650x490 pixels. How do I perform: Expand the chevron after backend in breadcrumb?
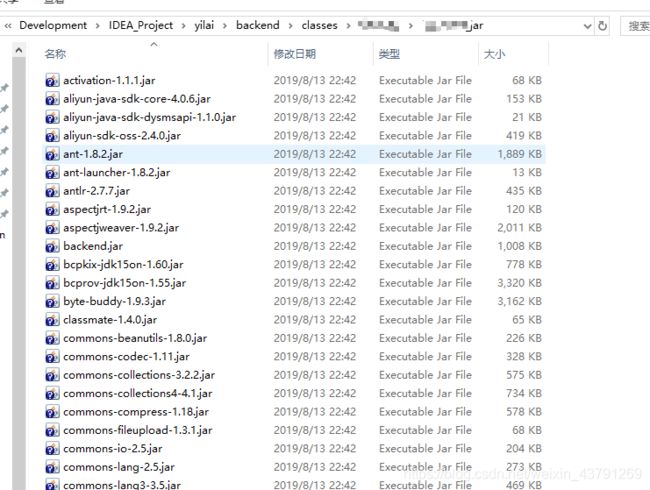[x=291, y=26]
